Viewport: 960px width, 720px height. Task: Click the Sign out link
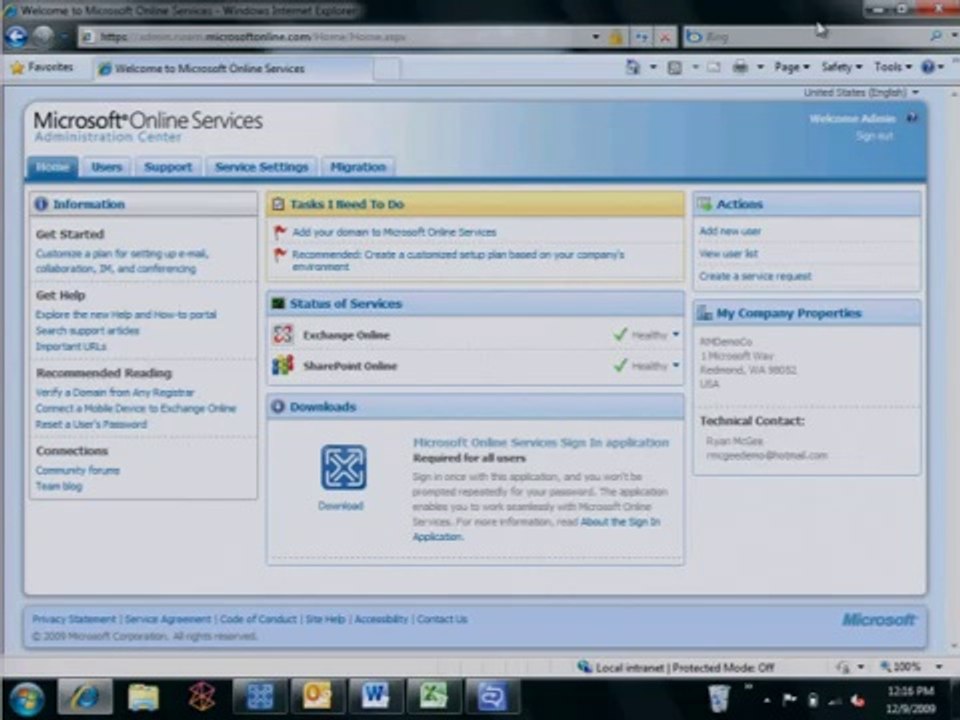(x=874, y=136)
